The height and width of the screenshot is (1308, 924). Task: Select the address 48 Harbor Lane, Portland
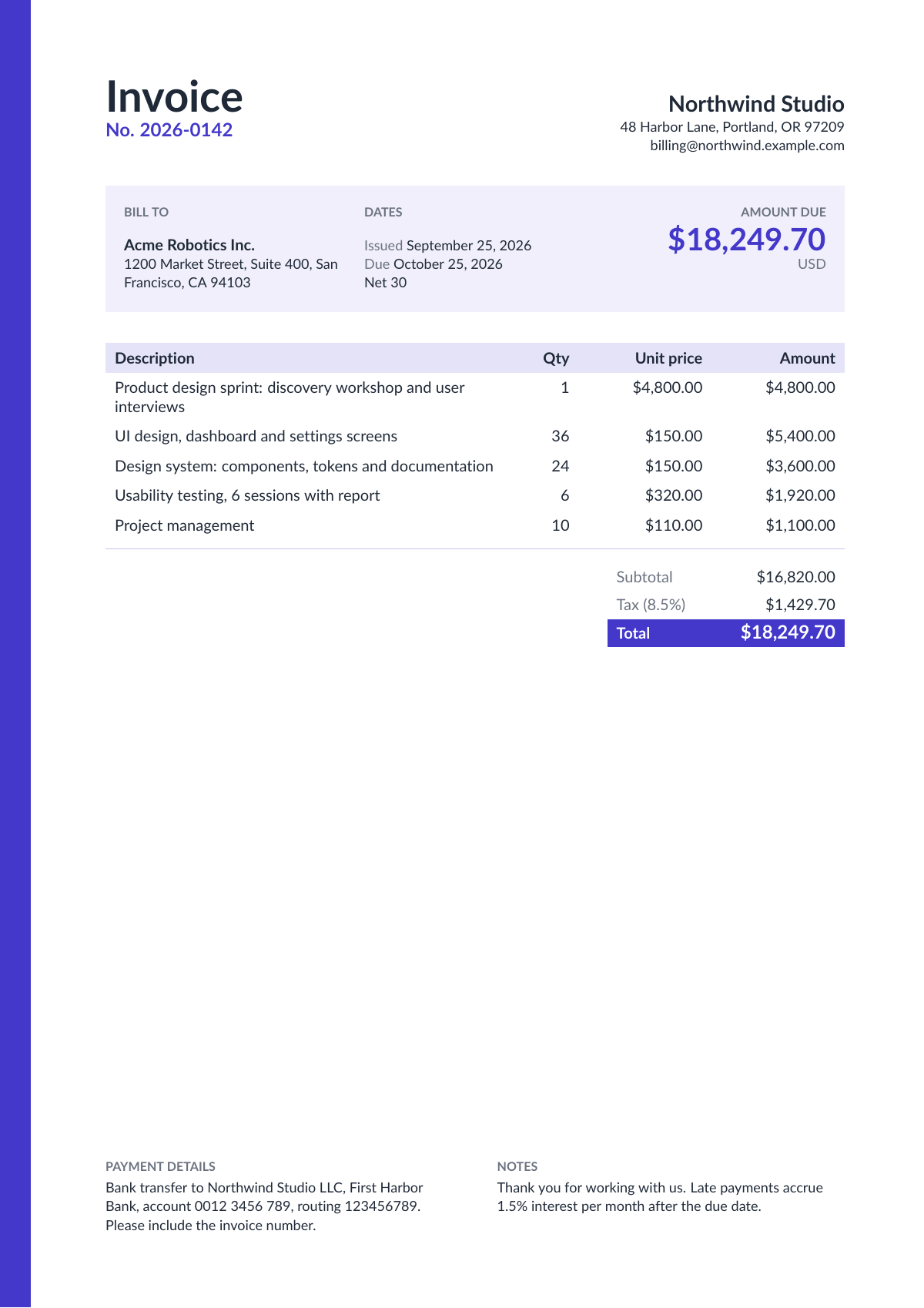click(732, 127)
